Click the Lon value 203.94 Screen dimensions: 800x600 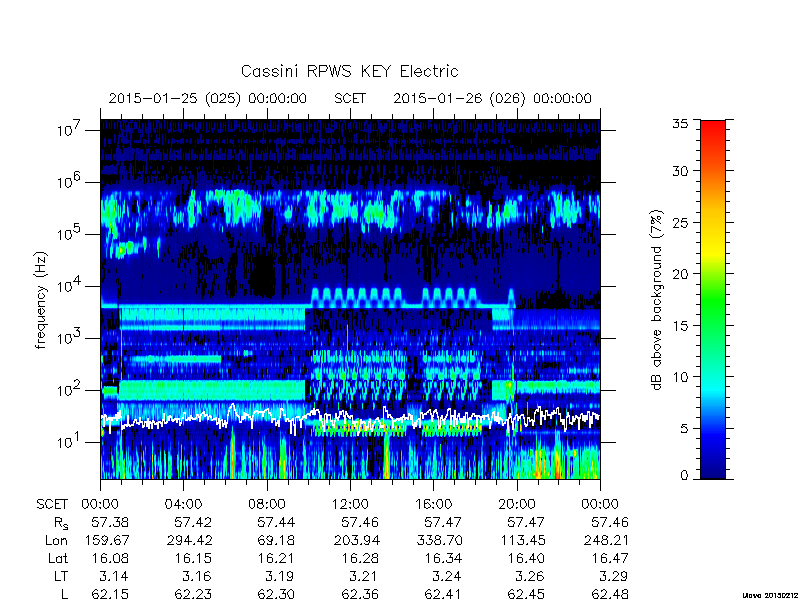(x=356, y=540)
